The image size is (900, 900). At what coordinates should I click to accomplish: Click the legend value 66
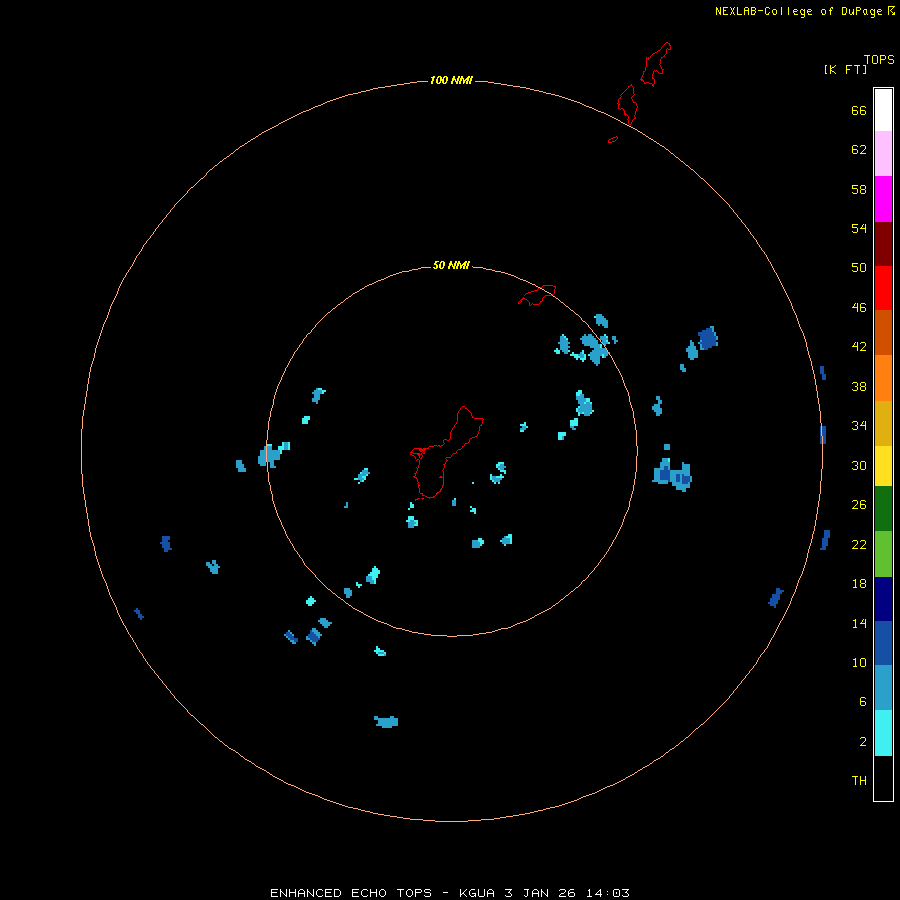click(859, 110)
